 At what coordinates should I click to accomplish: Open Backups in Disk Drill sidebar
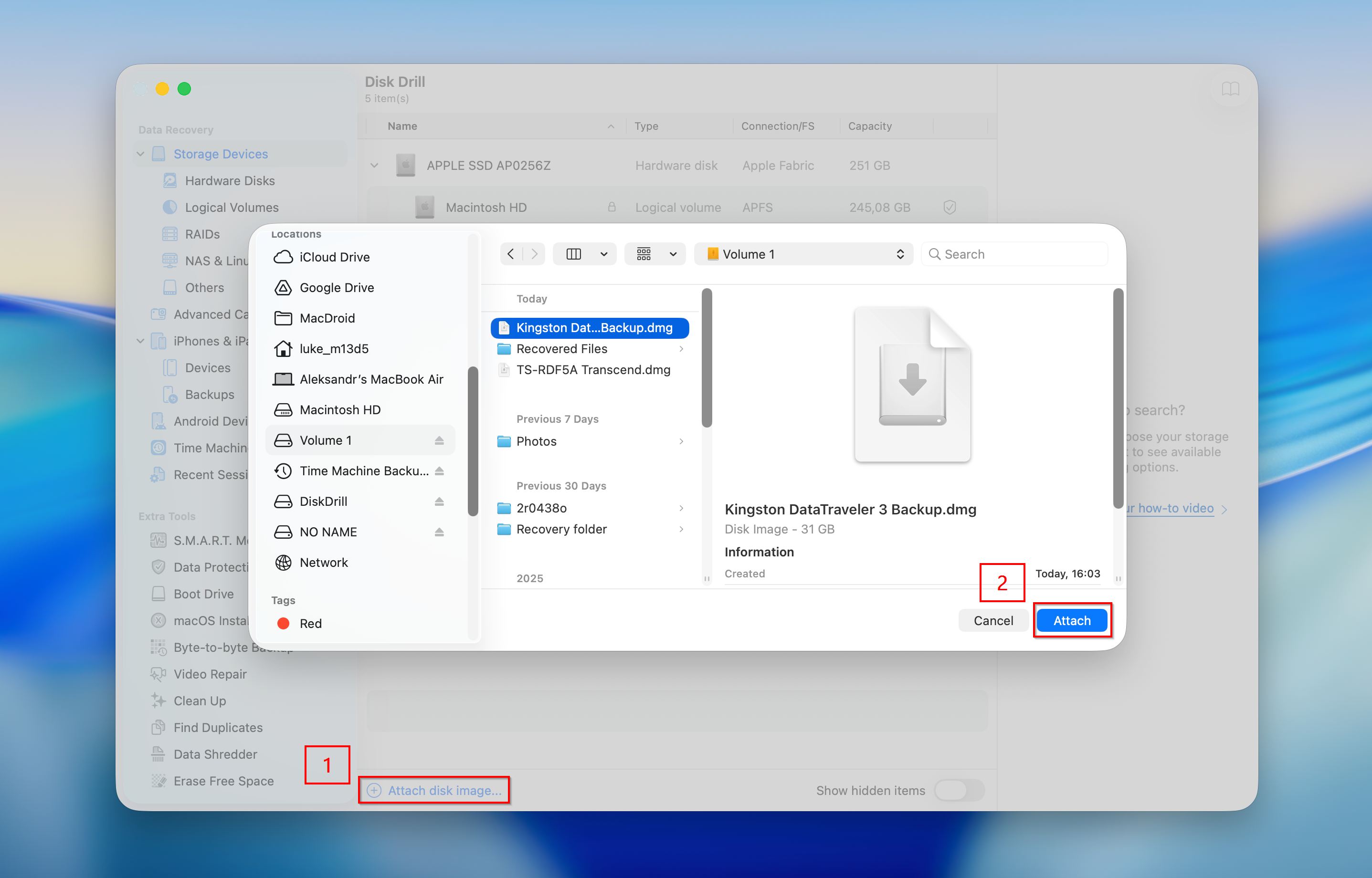point(199,394)
